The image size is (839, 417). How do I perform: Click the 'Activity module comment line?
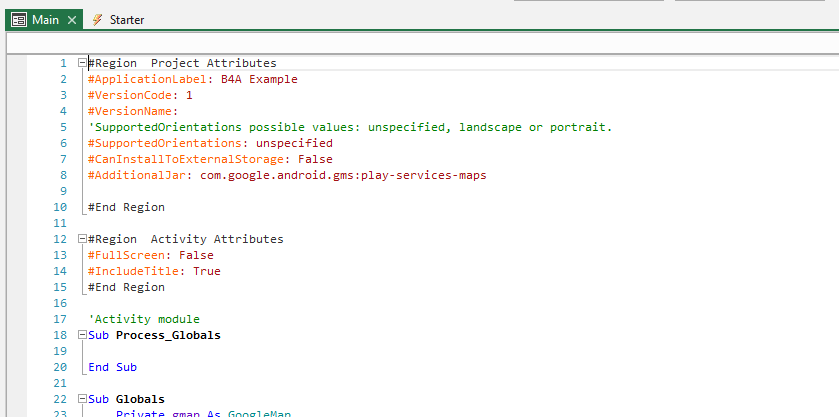[144, 319]
